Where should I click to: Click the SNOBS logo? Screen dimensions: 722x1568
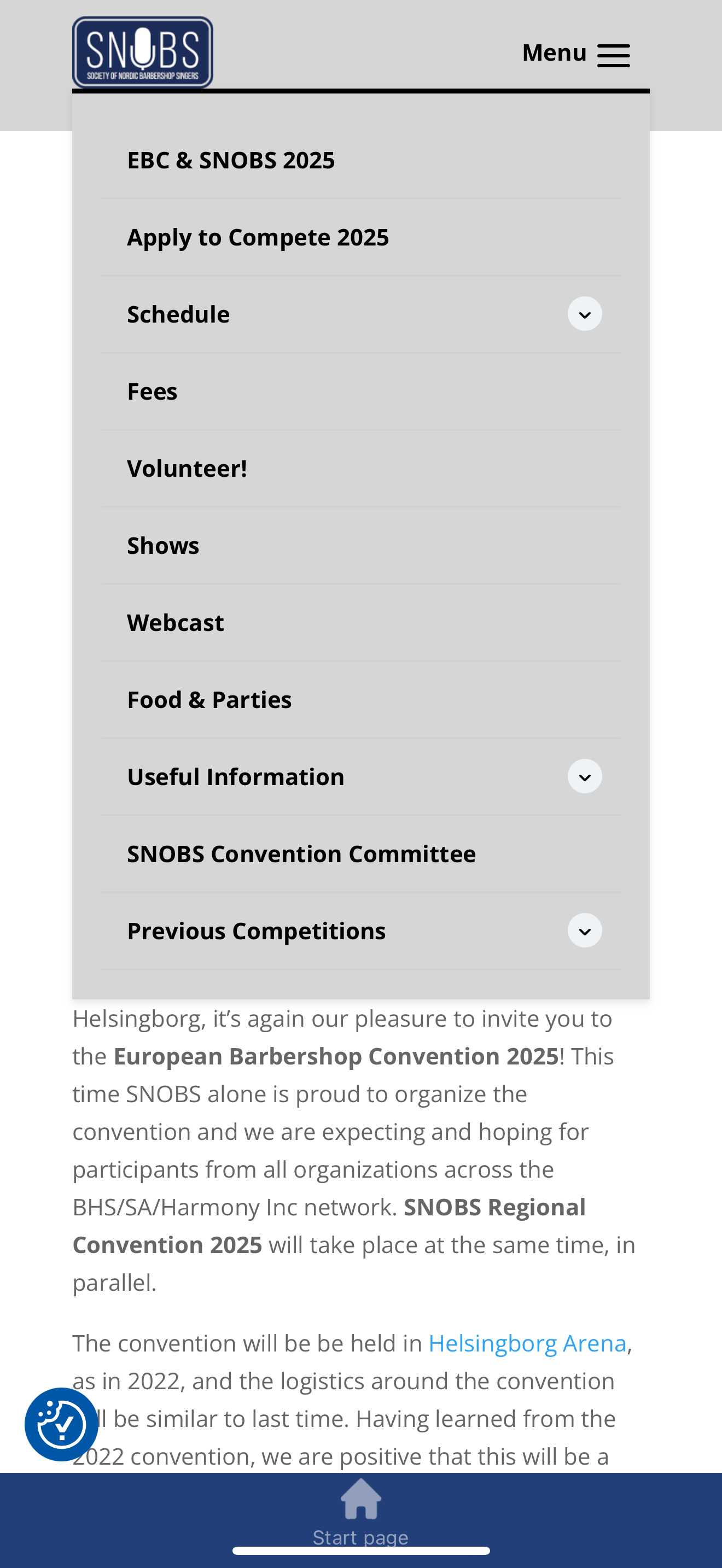[142, 52]
